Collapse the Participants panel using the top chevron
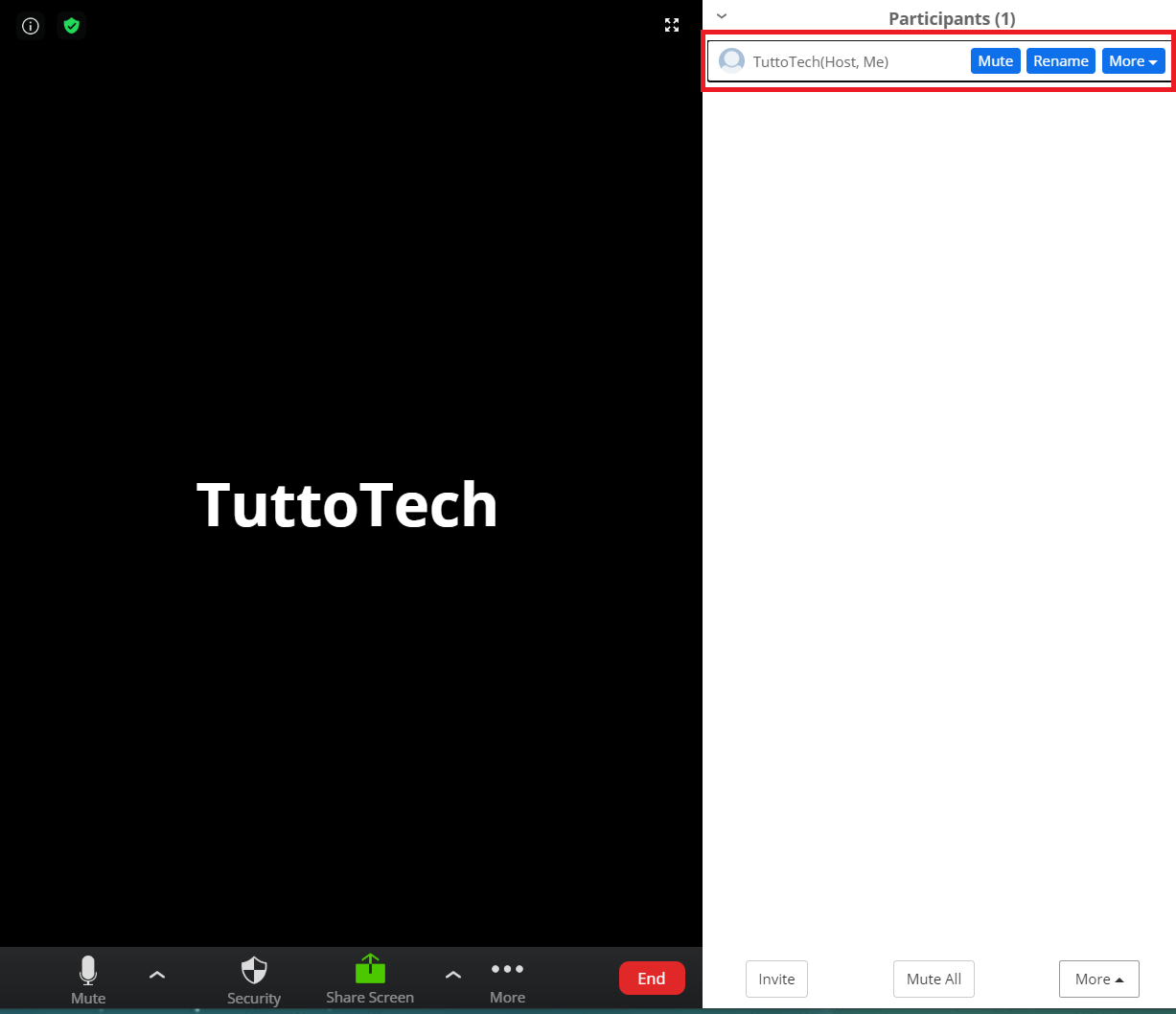Image resolution: width=1176 pixels, height=1014 pixels. click(722, 16)
